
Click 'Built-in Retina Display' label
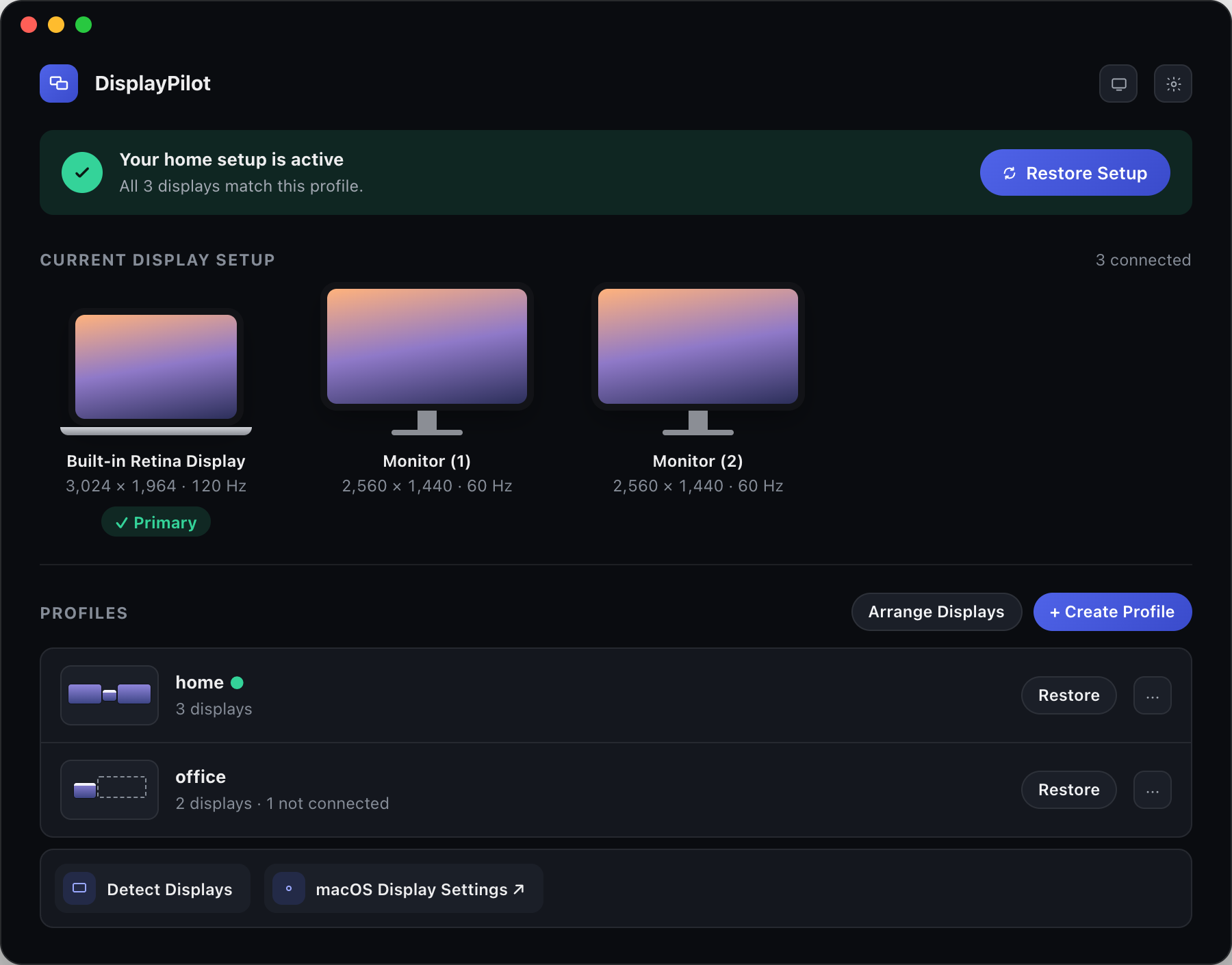pos(156,461)
